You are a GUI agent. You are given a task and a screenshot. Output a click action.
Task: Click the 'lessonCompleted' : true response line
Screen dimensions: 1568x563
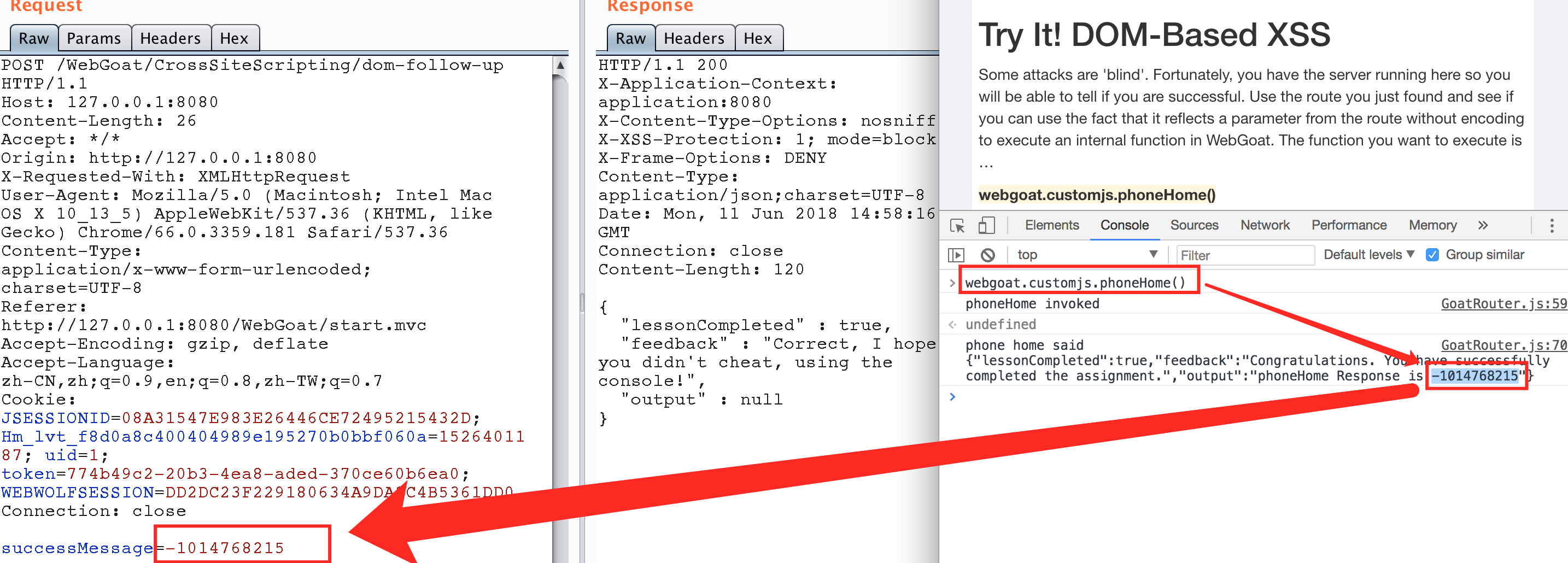pos(755,325)
